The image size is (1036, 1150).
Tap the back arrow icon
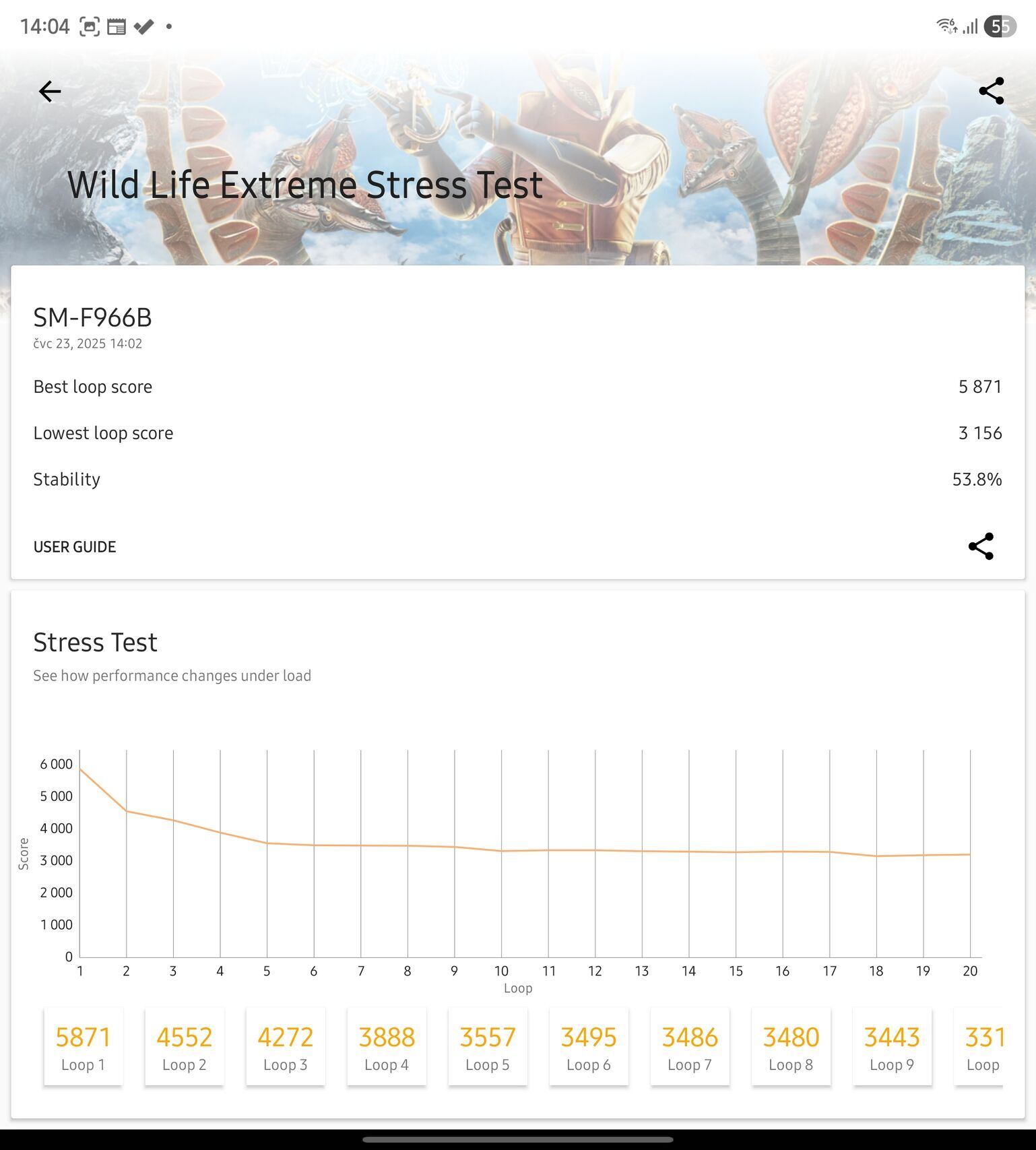[x=50, y=91]
